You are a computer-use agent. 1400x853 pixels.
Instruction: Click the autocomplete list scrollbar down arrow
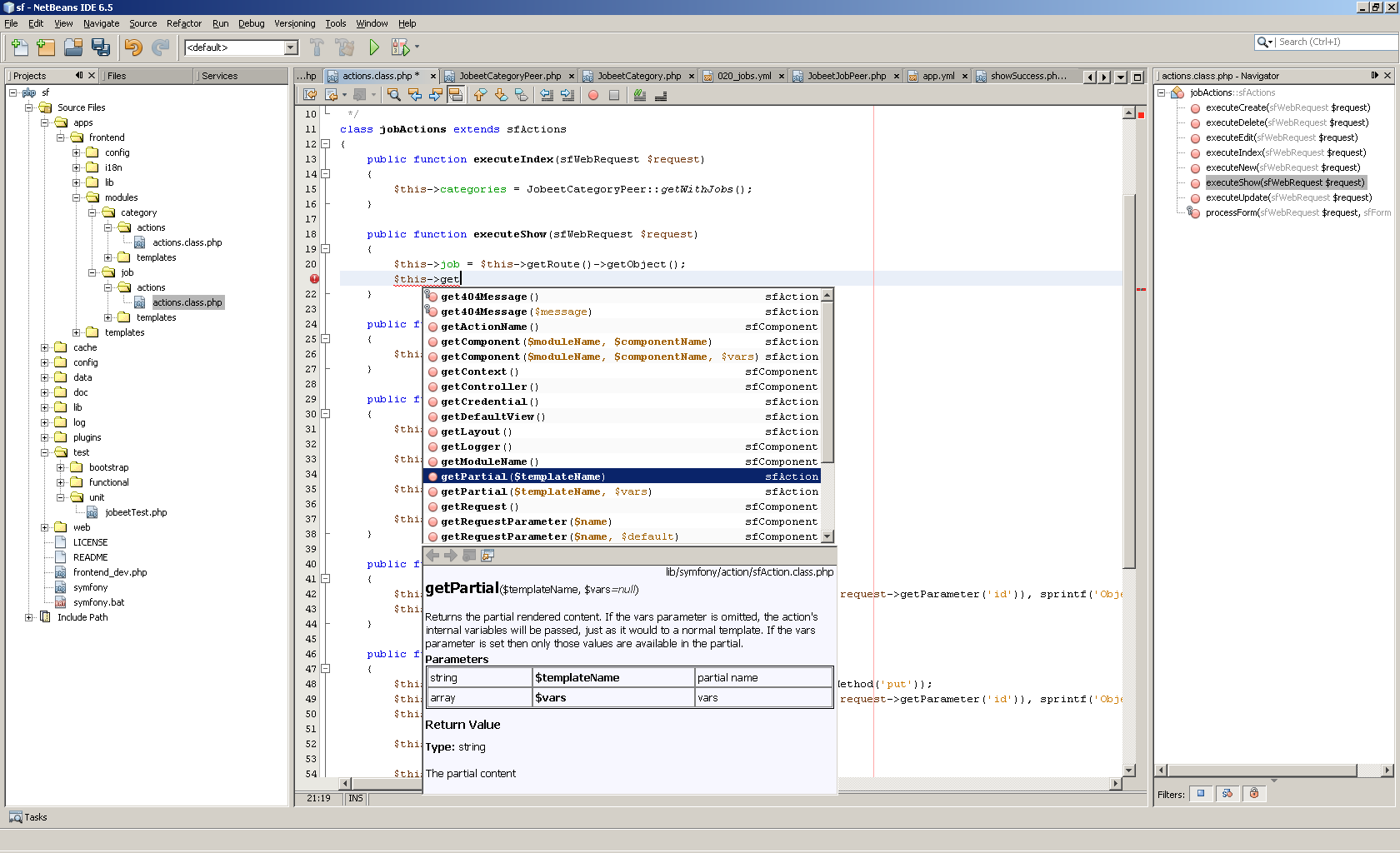pyautogui.click(x=827, y=536)
